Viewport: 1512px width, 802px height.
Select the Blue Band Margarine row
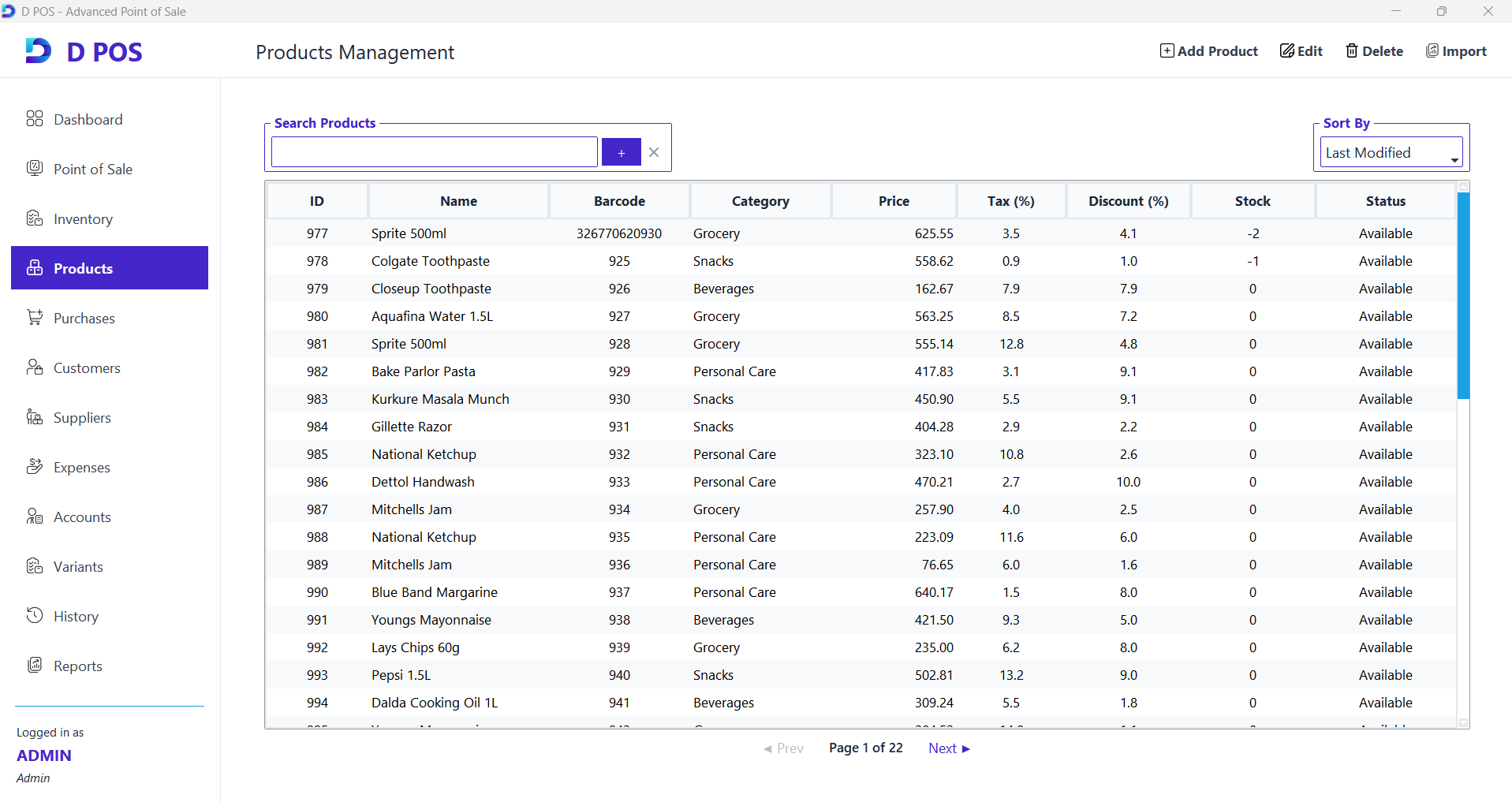coord(861,592)
